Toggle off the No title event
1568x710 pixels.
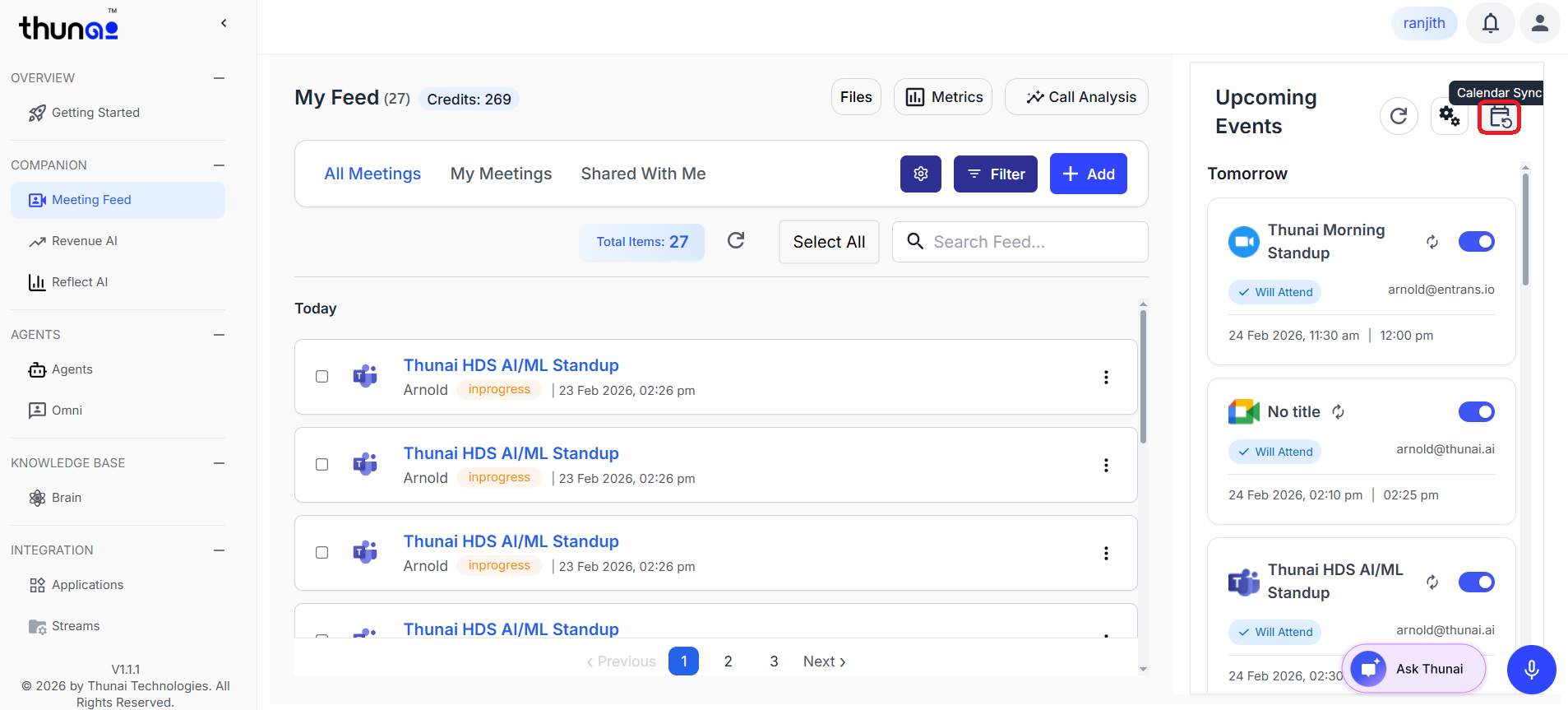(x=1477, y=412)
